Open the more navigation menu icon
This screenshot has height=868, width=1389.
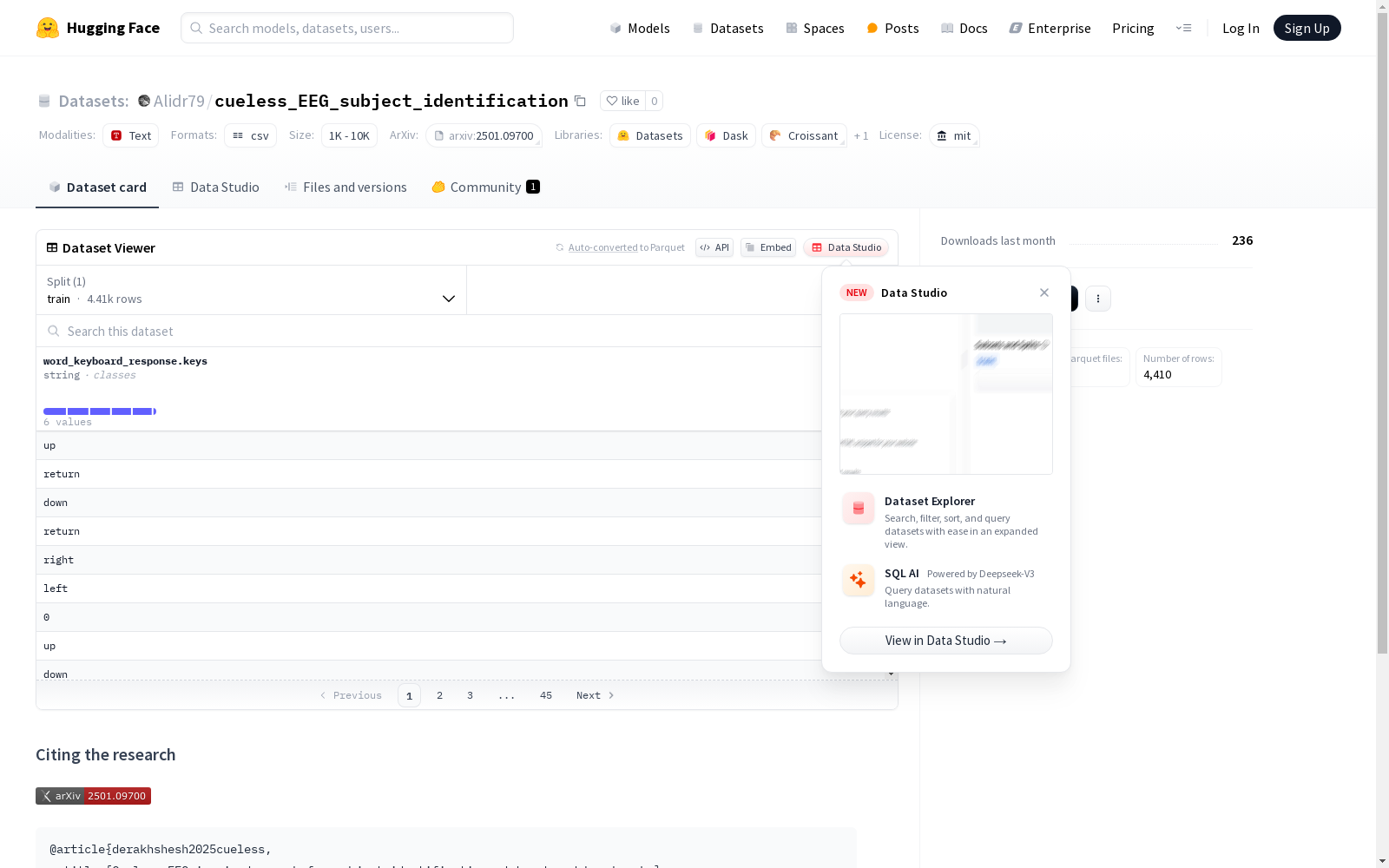1183,28
